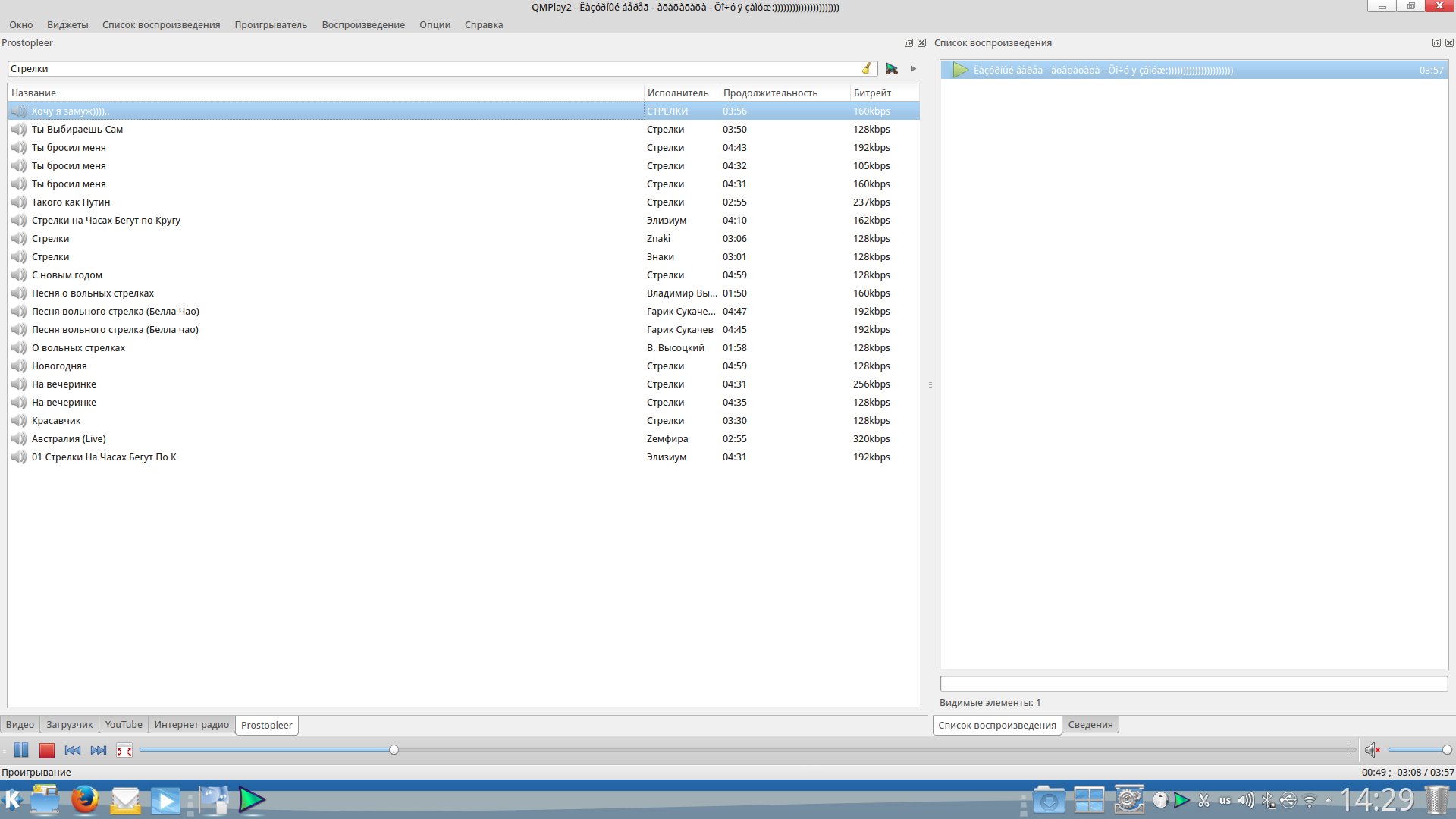1456x819 pixels.
Task: Click the small arrow next to search
Action: (914, 68)
